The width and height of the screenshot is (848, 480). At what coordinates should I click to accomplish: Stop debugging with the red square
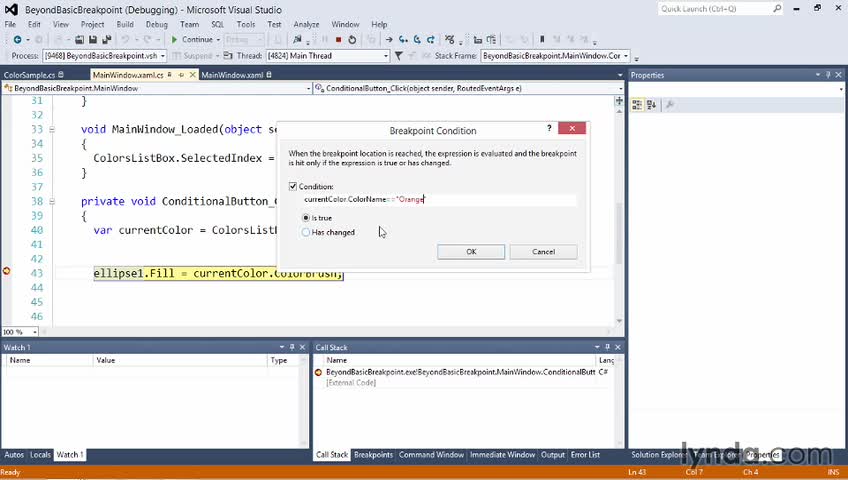pyautogui.click(x=339, y=39)
